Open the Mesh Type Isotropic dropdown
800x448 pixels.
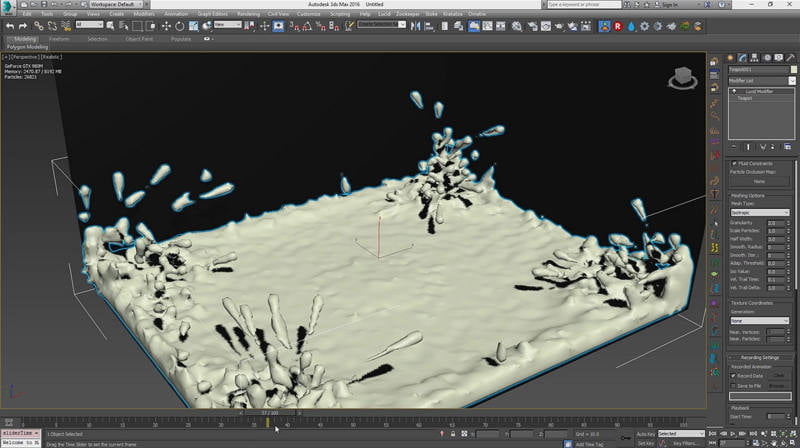click(759, 212)
